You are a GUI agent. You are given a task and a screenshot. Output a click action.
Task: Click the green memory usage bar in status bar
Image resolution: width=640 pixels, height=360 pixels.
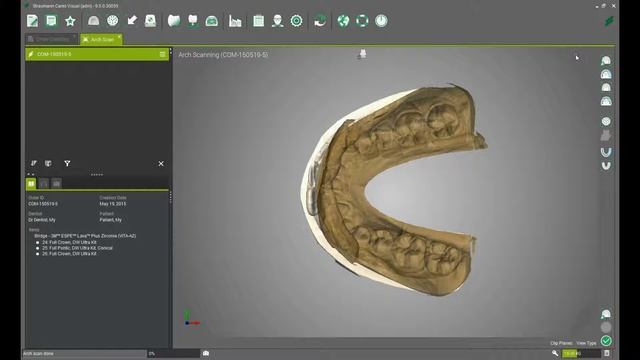click(x=581, y=353)
